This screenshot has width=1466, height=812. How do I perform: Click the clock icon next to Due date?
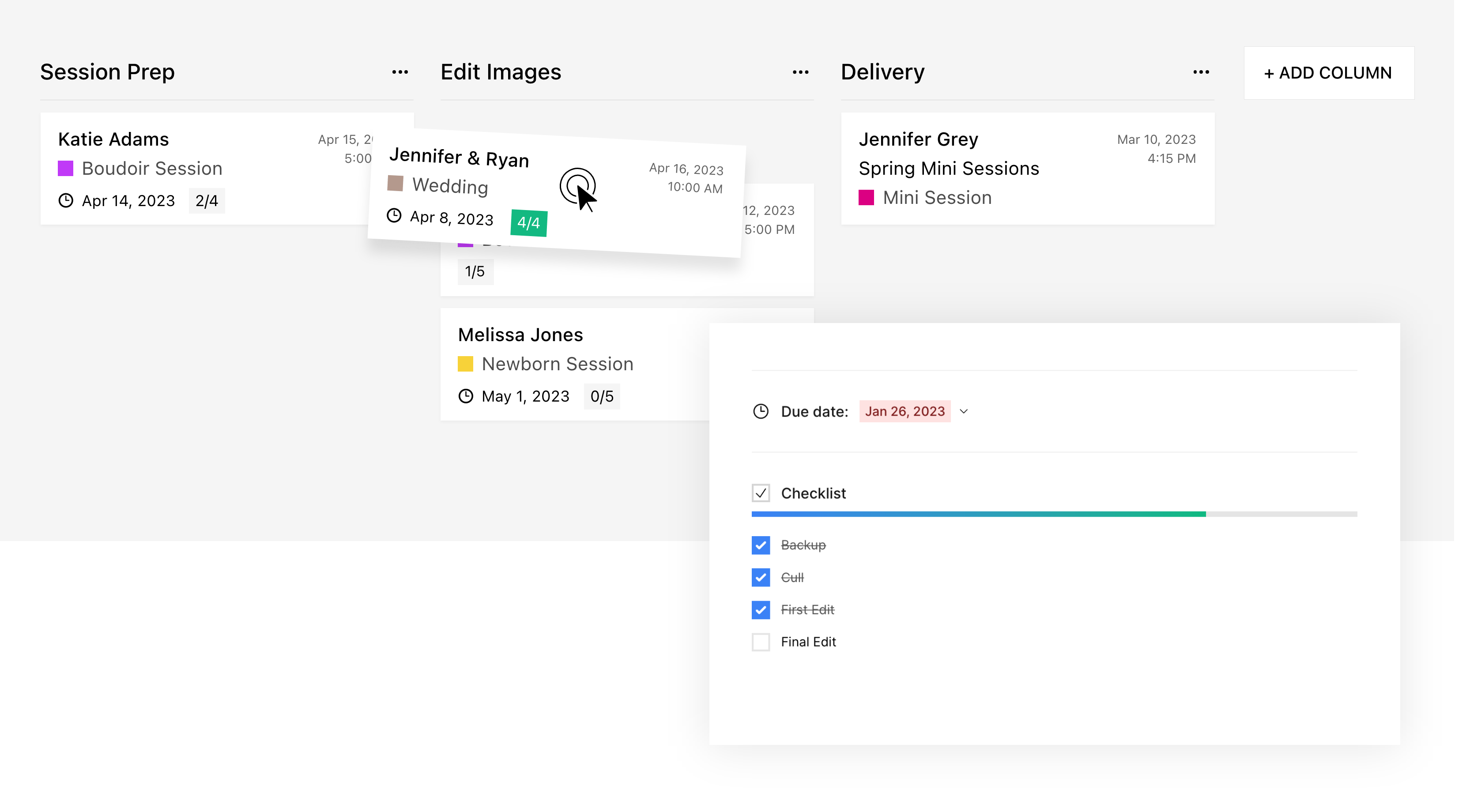(x=767, y=414)
